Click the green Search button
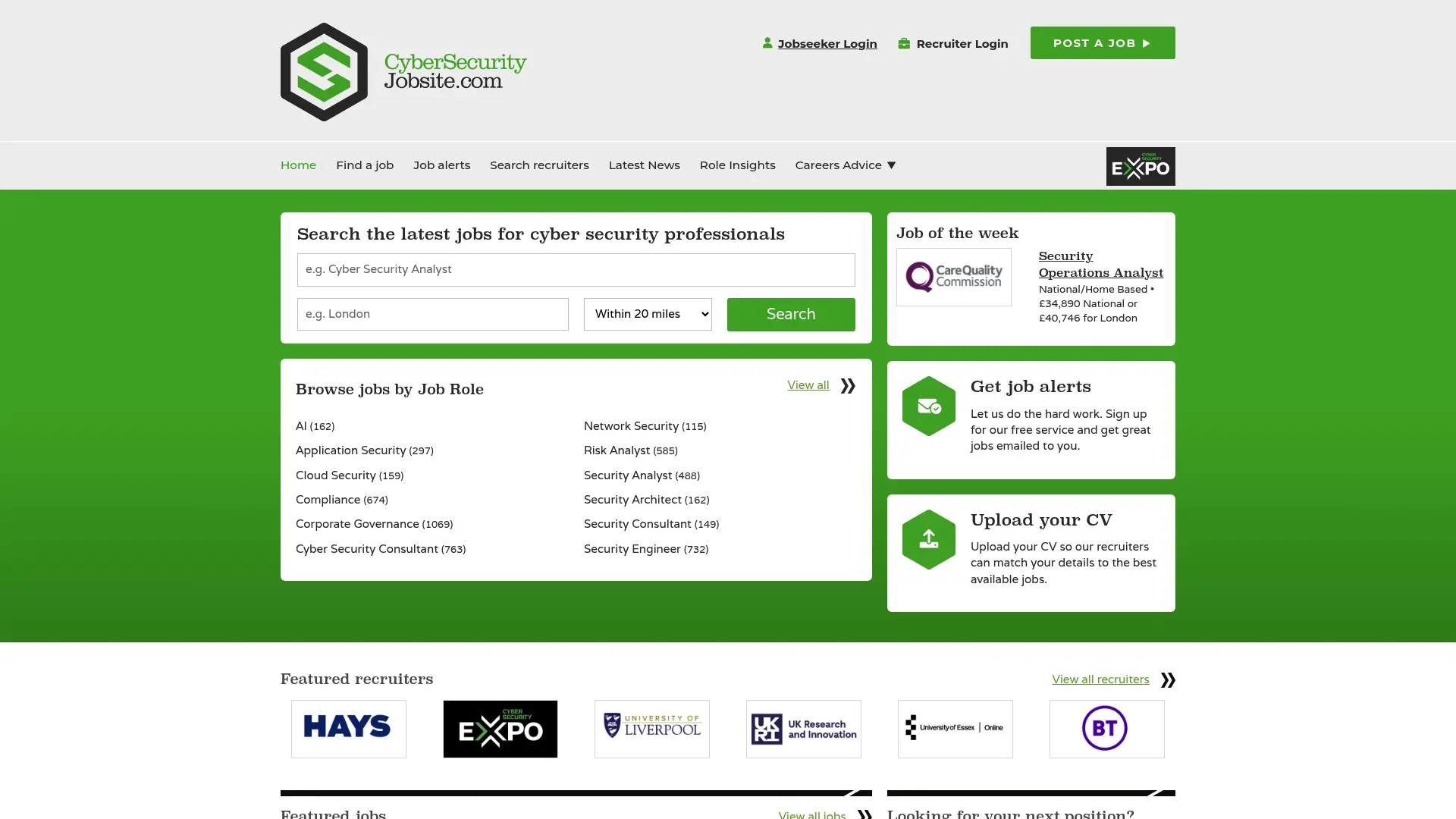Image resolution: width=1456 pixels, height=819 pixels. (x=791, y=315)
